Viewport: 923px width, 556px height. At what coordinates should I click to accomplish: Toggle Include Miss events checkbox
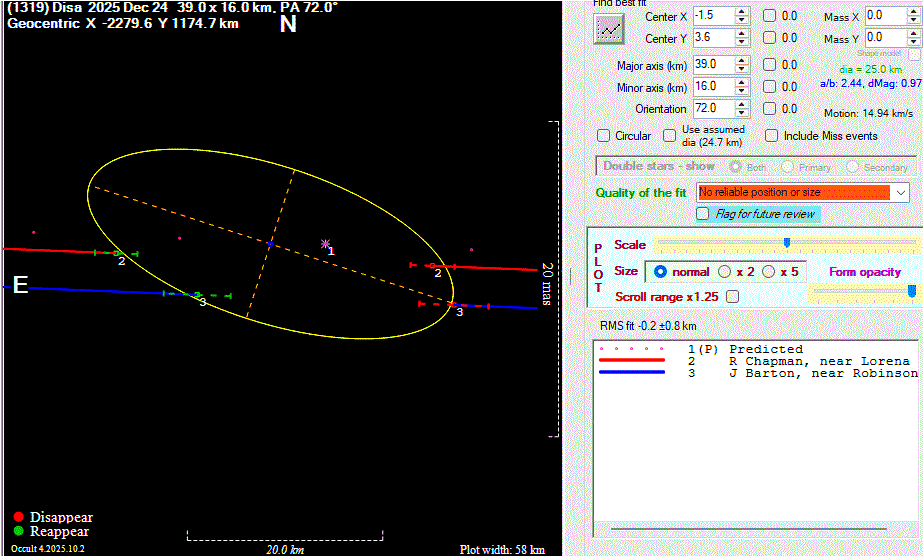pyautogui.click(x=772, y=136)
